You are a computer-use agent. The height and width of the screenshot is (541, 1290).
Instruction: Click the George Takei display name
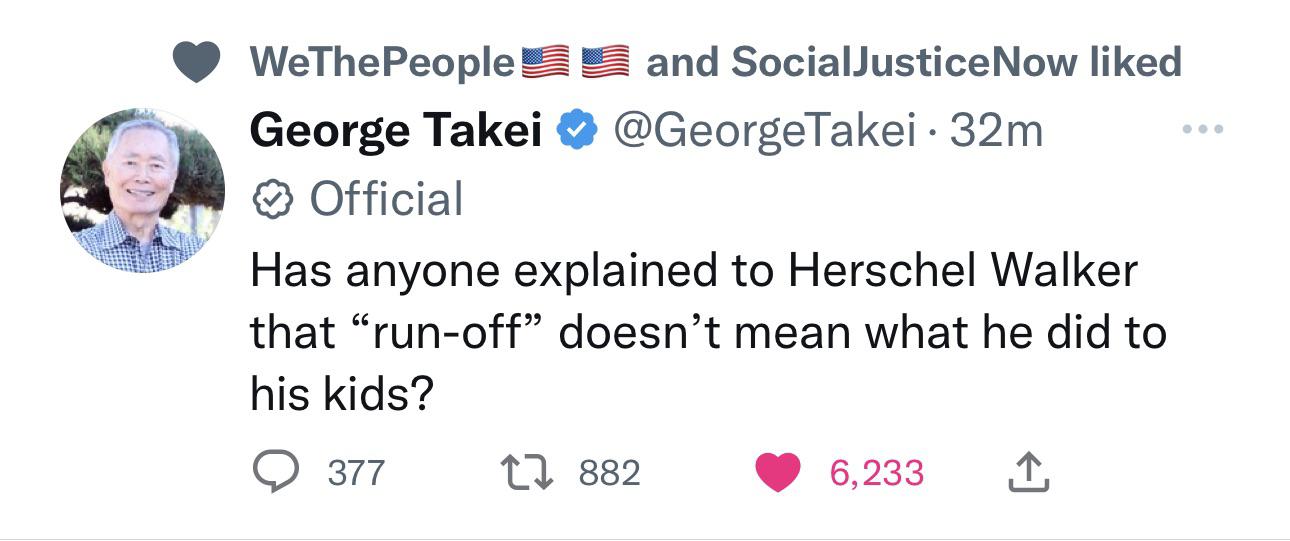[x=395, y=131]
